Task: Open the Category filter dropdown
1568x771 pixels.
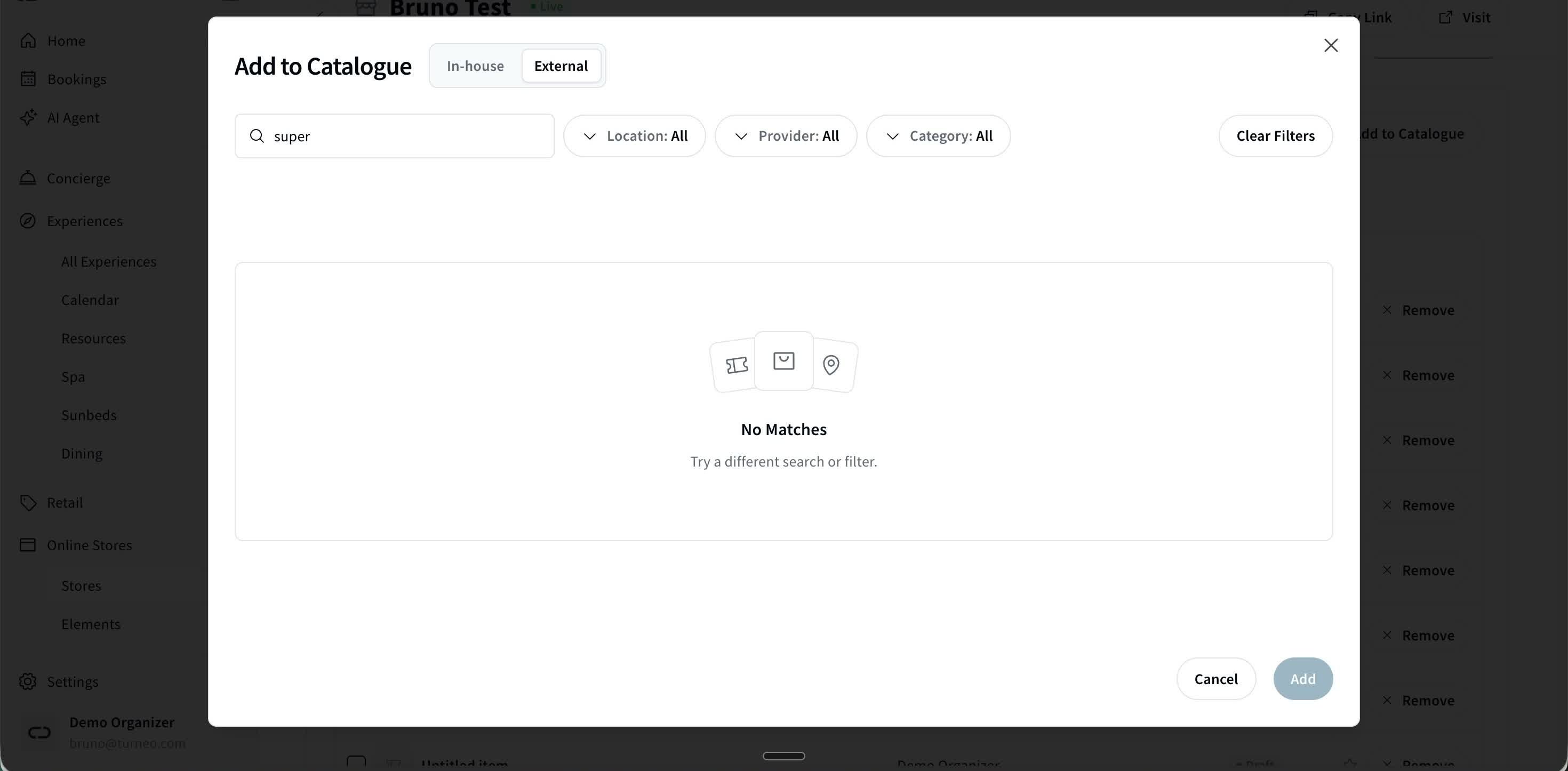Action: click(938, 136)
